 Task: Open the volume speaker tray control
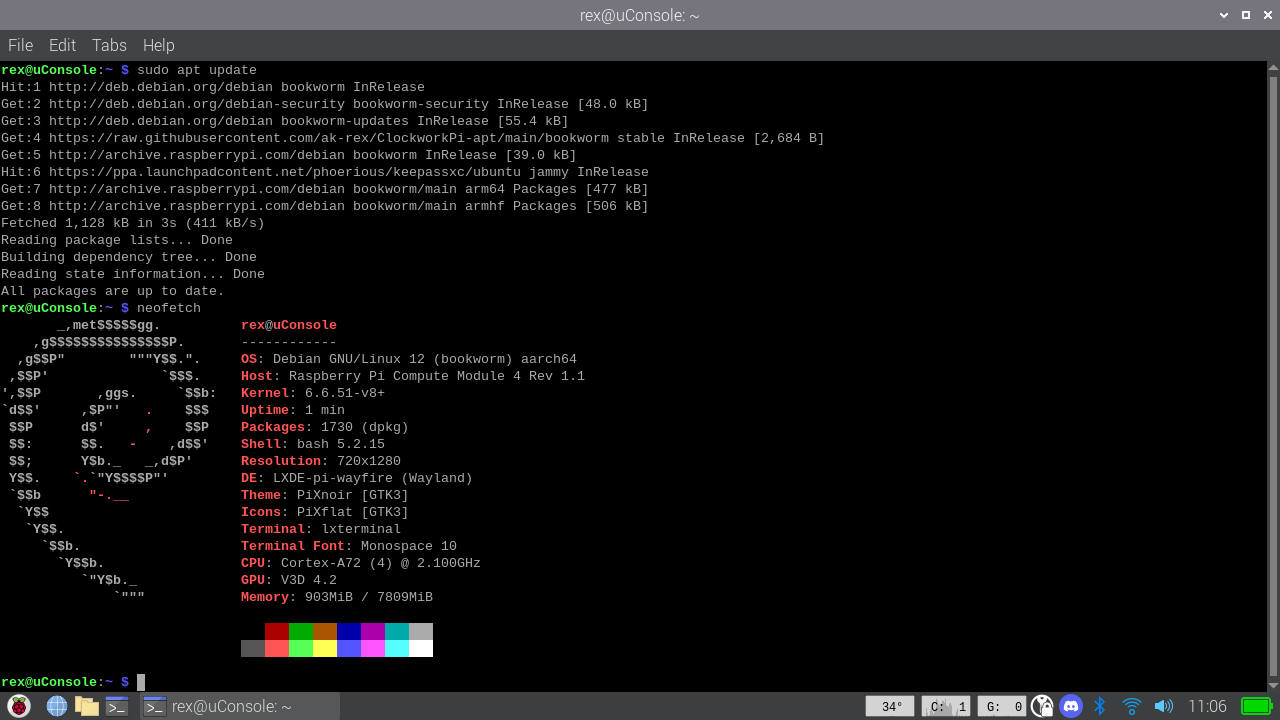1163,706
